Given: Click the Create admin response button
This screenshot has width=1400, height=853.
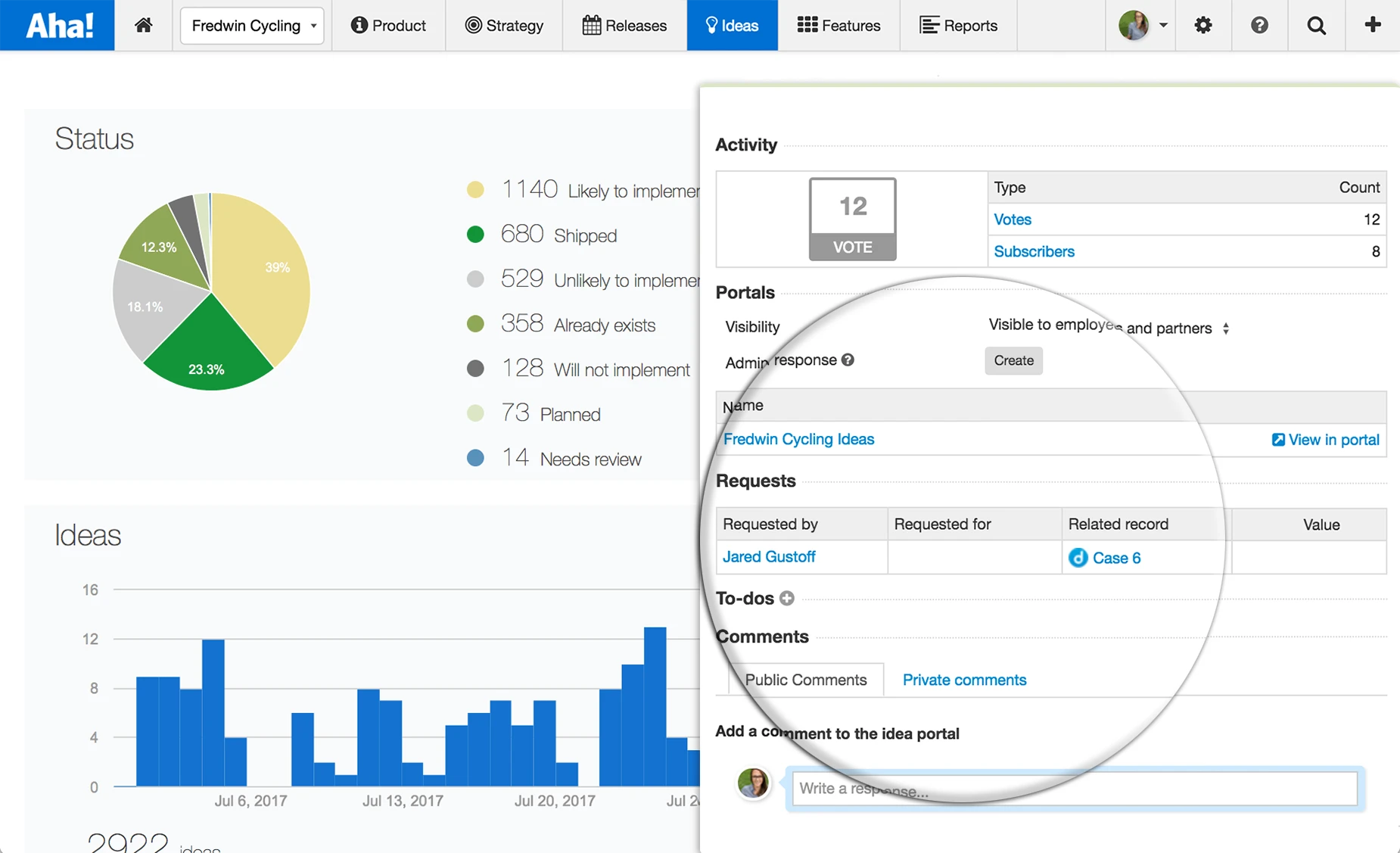Looking at the screenshot, I should point(1013,360).
